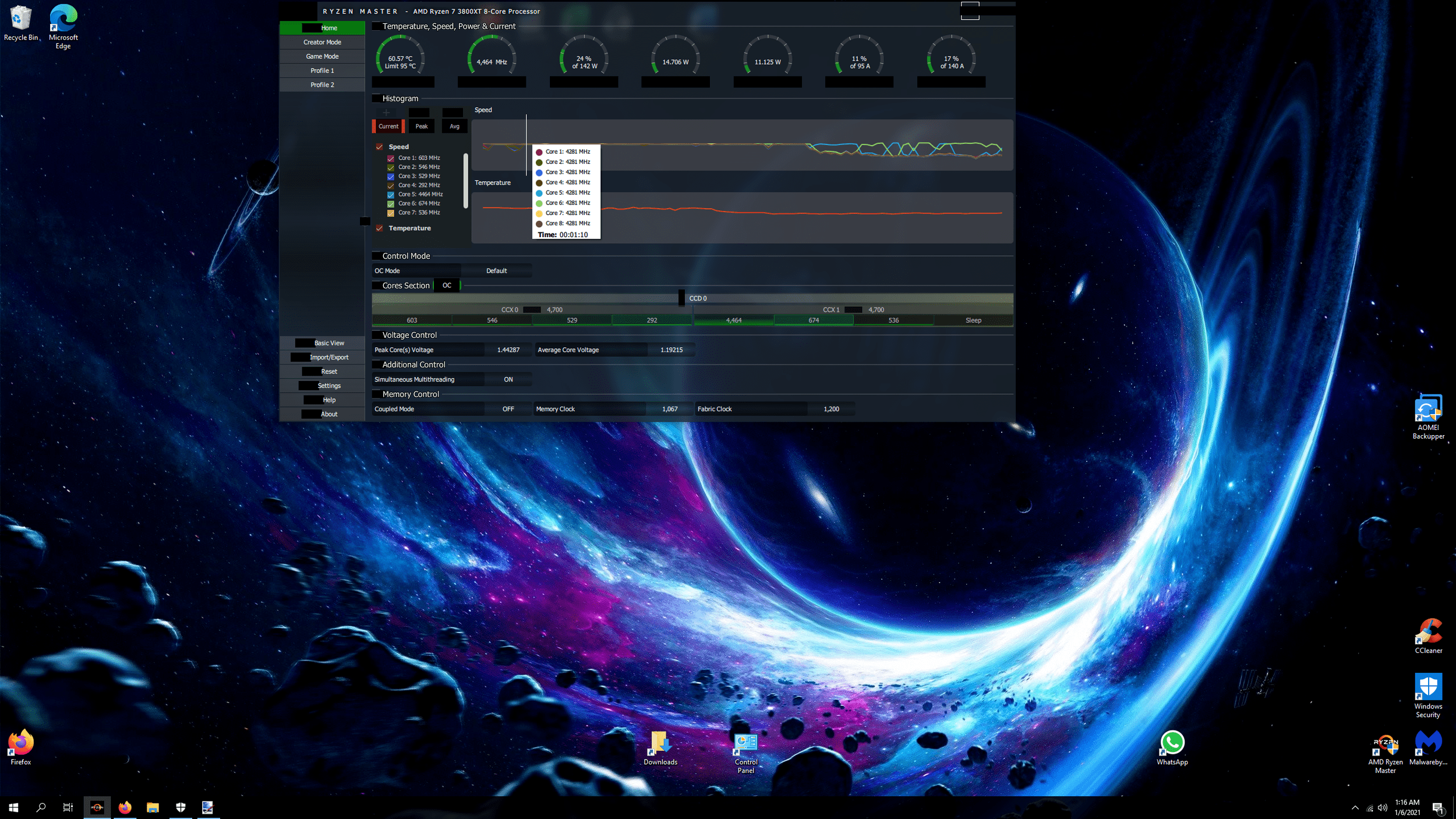Screen dimensions: 1456x819
Task: Select the Current histogram tab
Action: coord(388,126)
